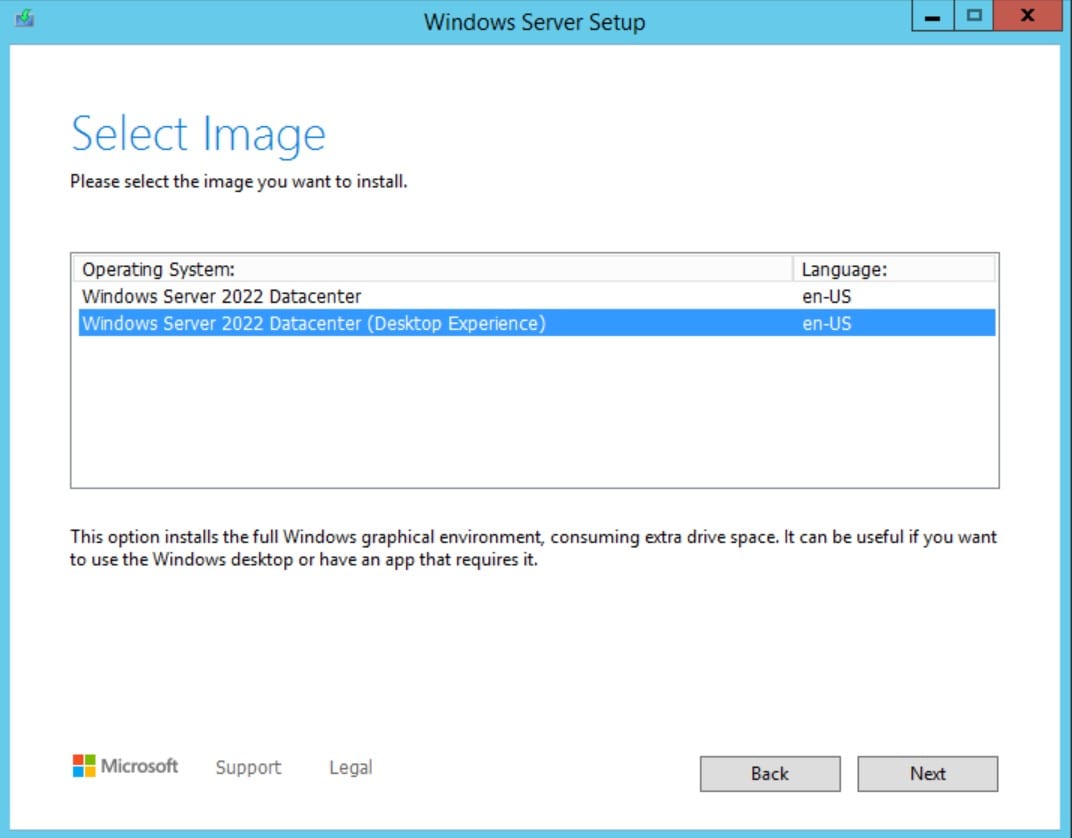The width and height of the screenshot is (1072, 838).
Task: Open the Legal link
Action: tap(351, 768)
